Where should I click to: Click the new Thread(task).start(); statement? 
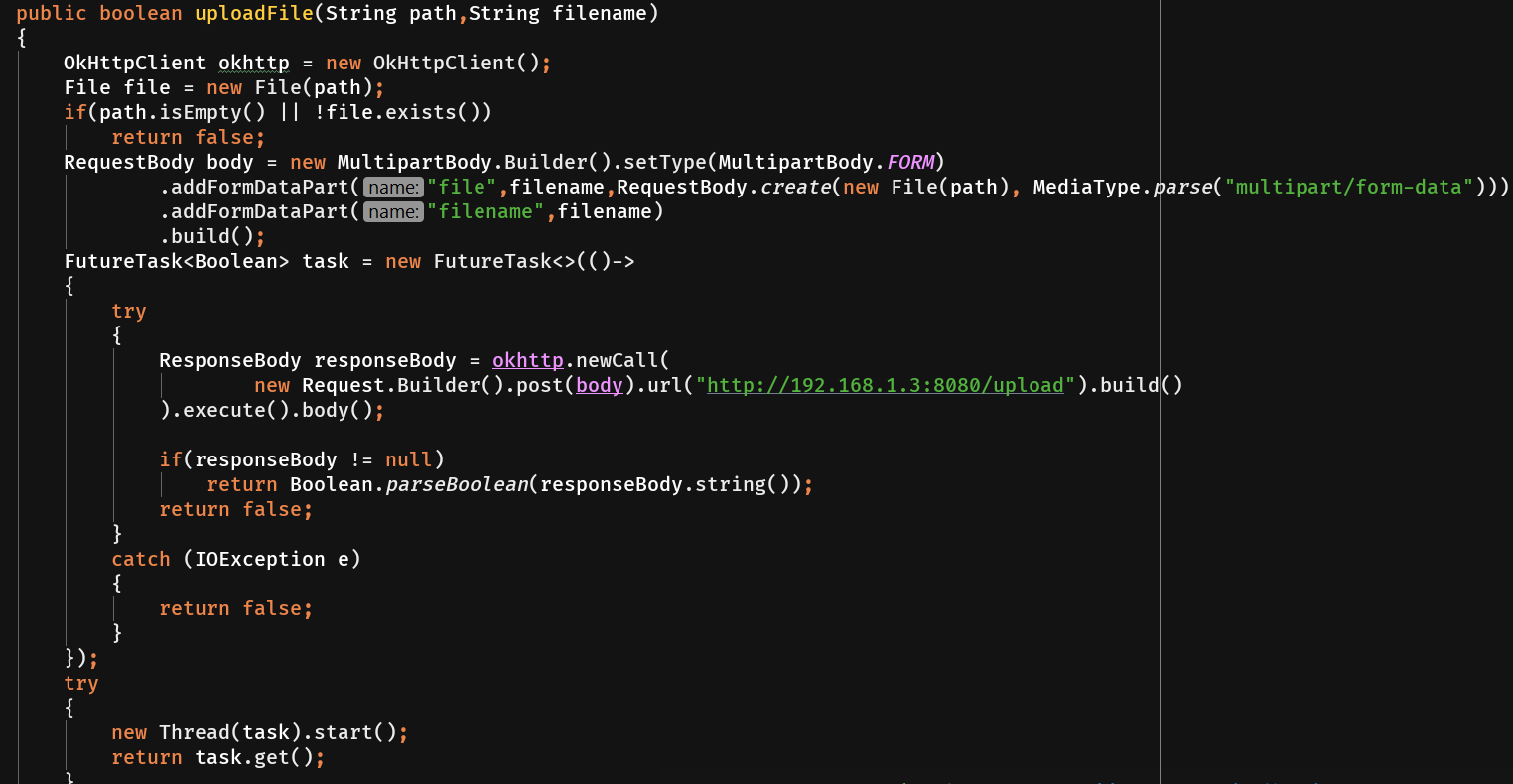pyautogui.click(x=260, y=732)
